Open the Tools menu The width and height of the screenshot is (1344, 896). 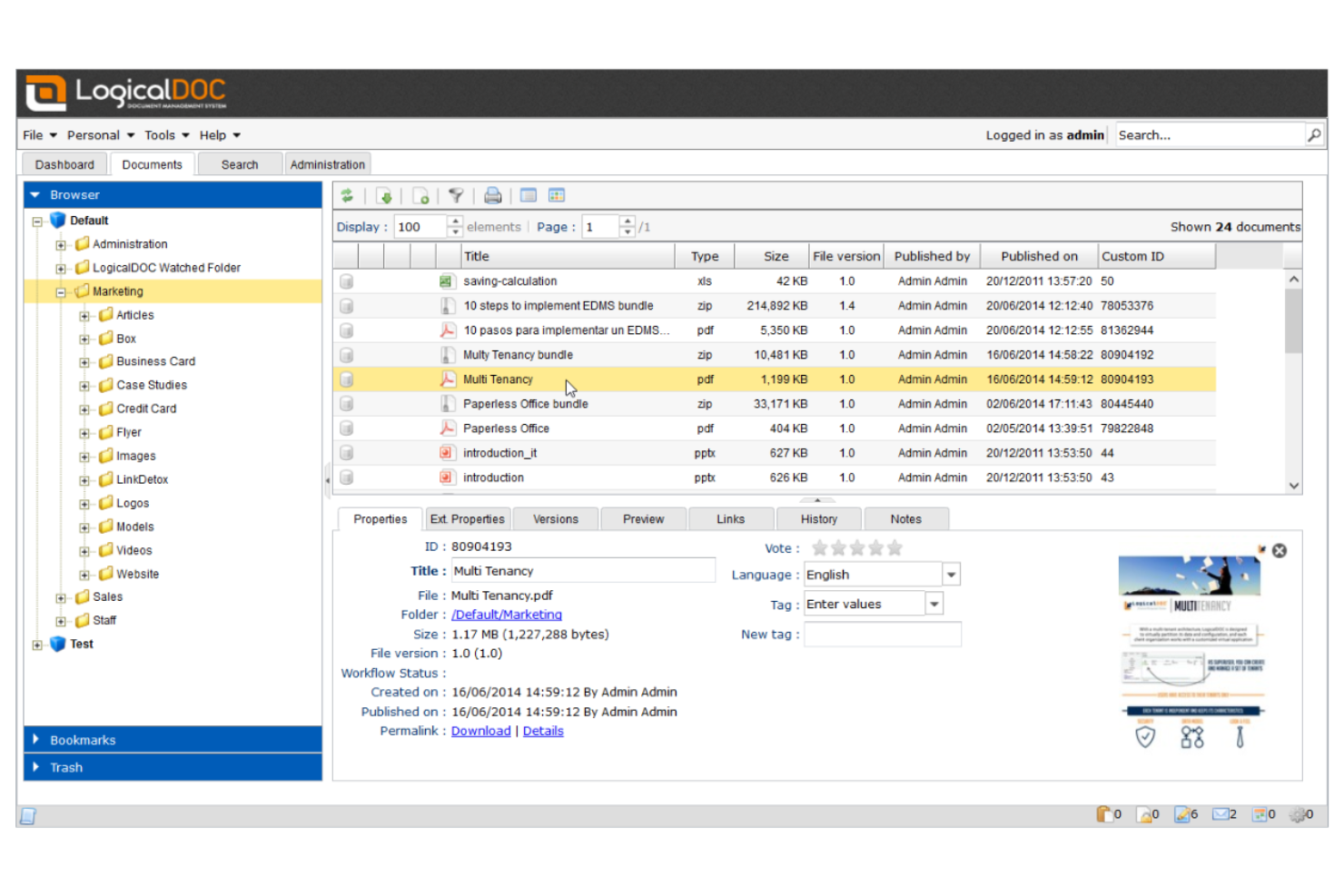[160, 134]
